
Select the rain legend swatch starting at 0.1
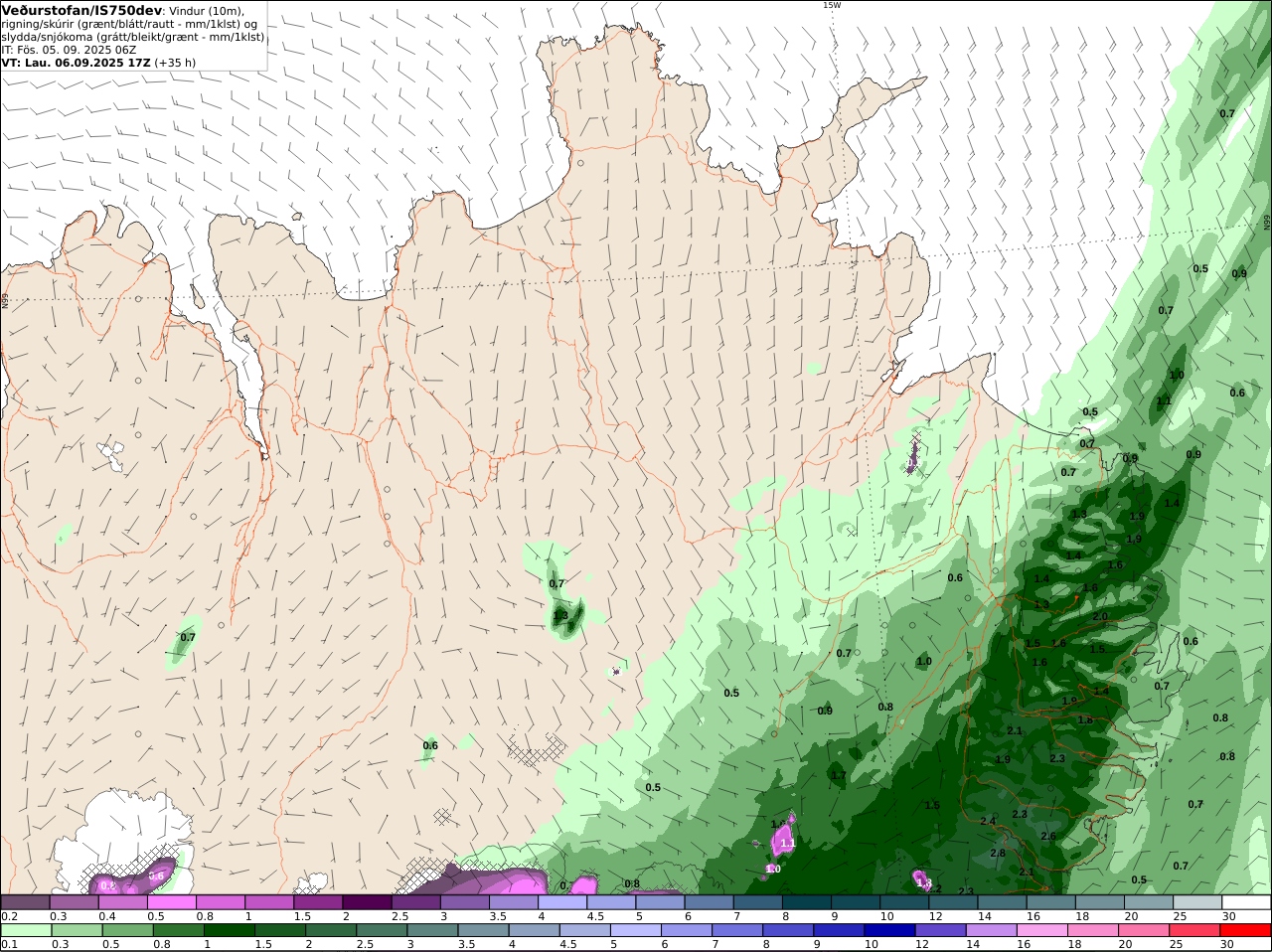26,930
